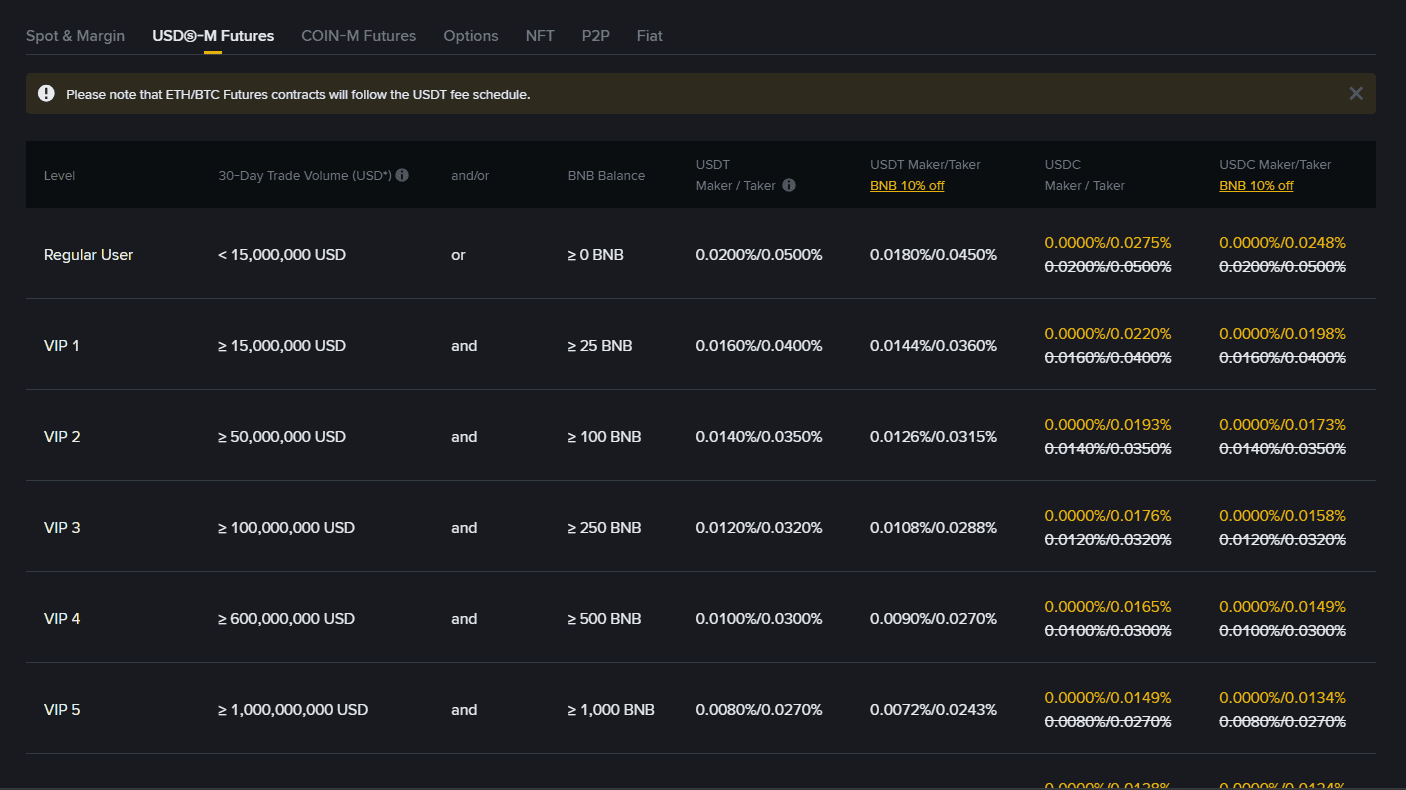
Task: Click the ETH/BTC Futures fee schedule notice text
Action: pyautogui.click(x=298, y=95)
